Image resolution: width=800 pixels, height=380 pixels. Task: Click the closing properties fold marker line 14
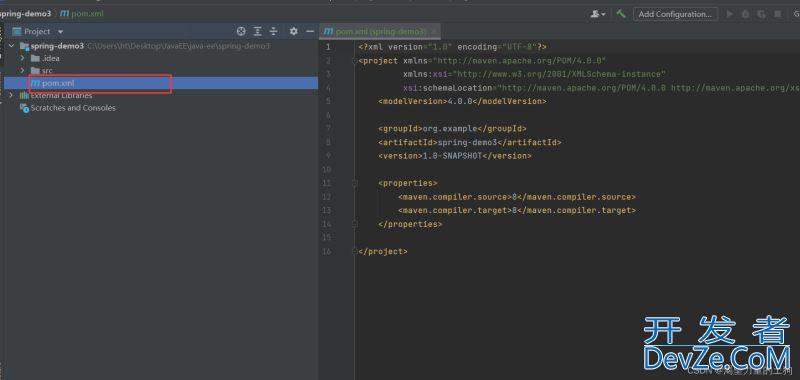[355, 224]
